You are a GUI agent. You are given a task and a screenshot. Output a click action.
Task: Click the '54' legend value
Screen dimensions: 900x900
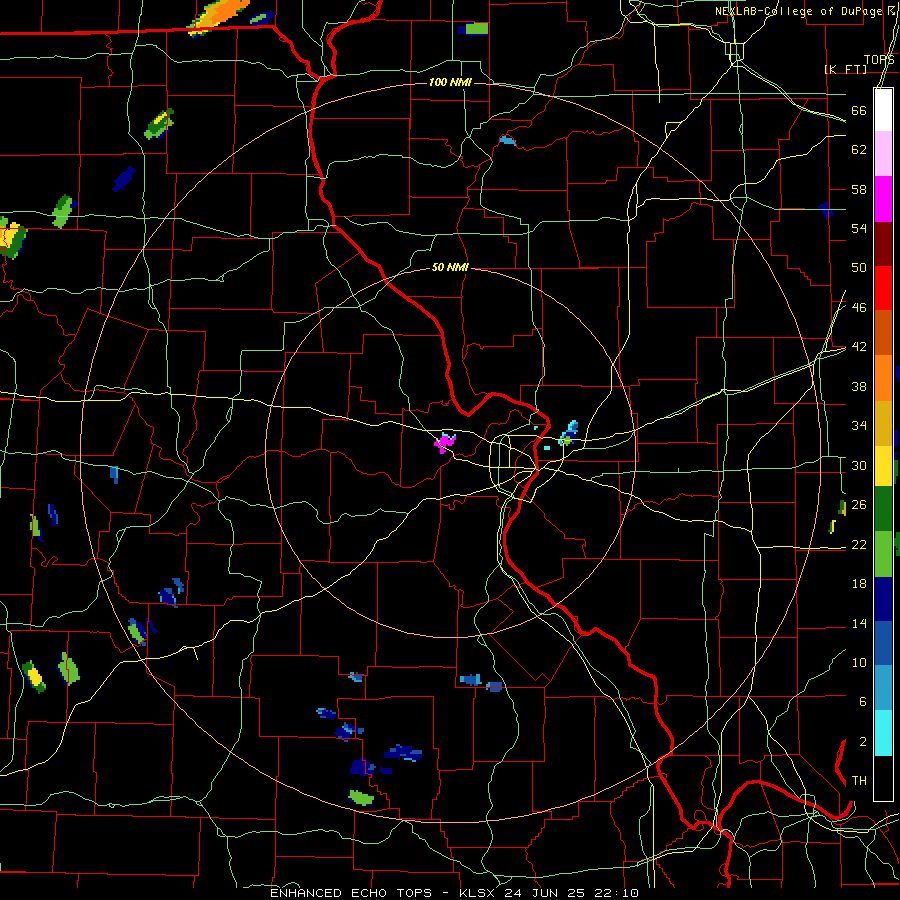tap(859, 228)
